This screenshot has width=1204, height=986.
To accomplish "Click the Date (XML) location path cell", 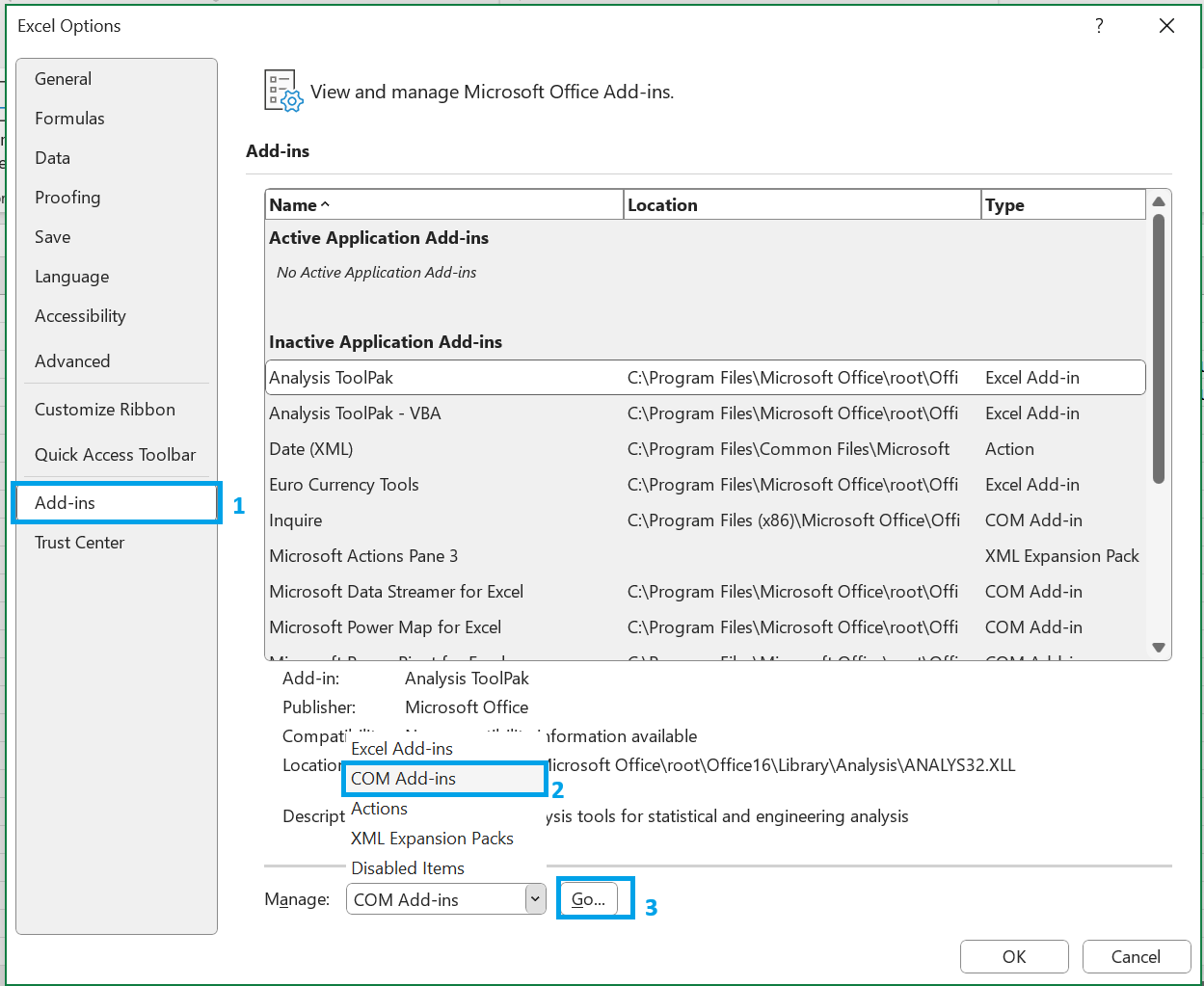I will coord(789,449).
